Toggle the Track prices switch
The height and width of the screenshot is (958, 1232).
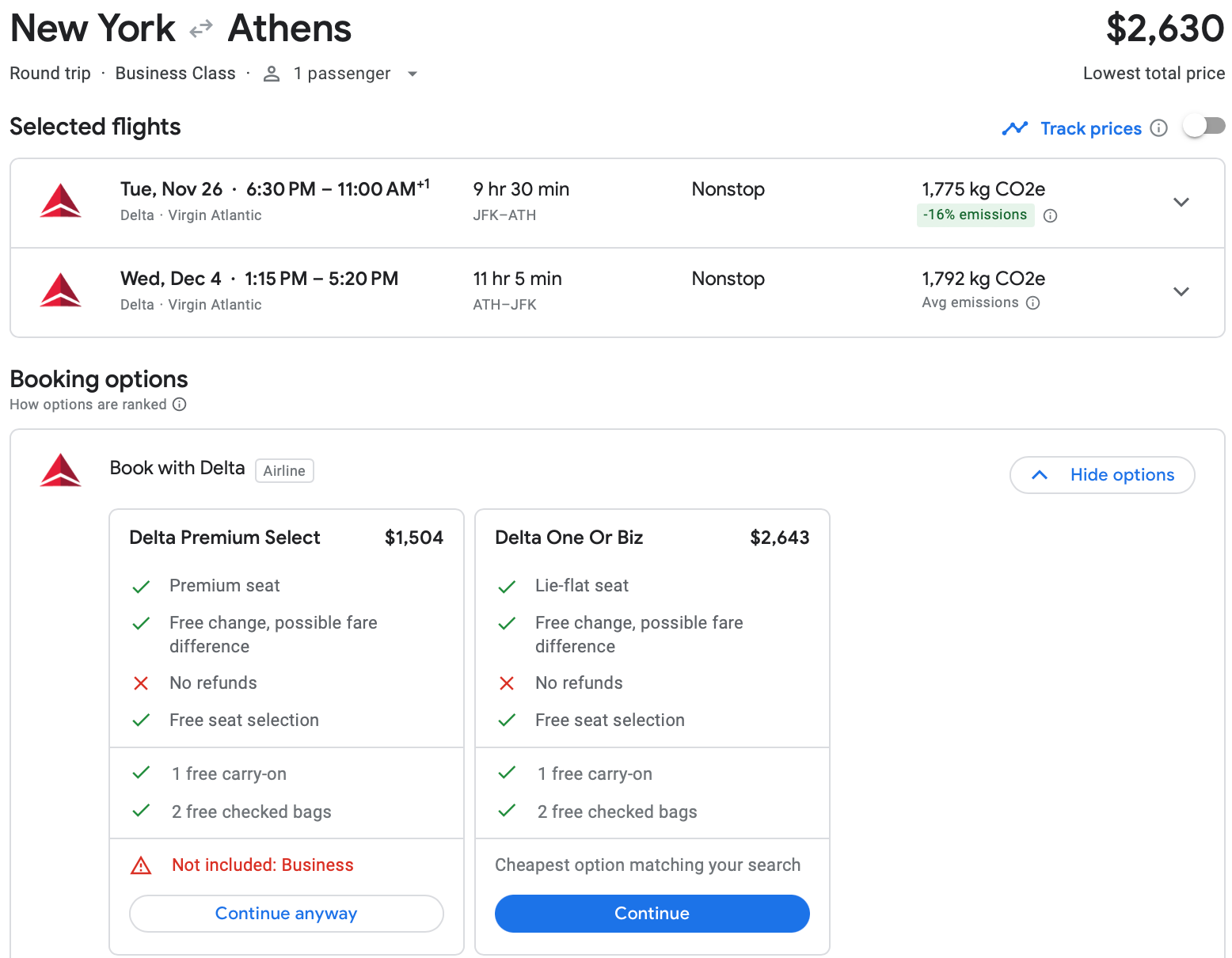click(1204, 127)
